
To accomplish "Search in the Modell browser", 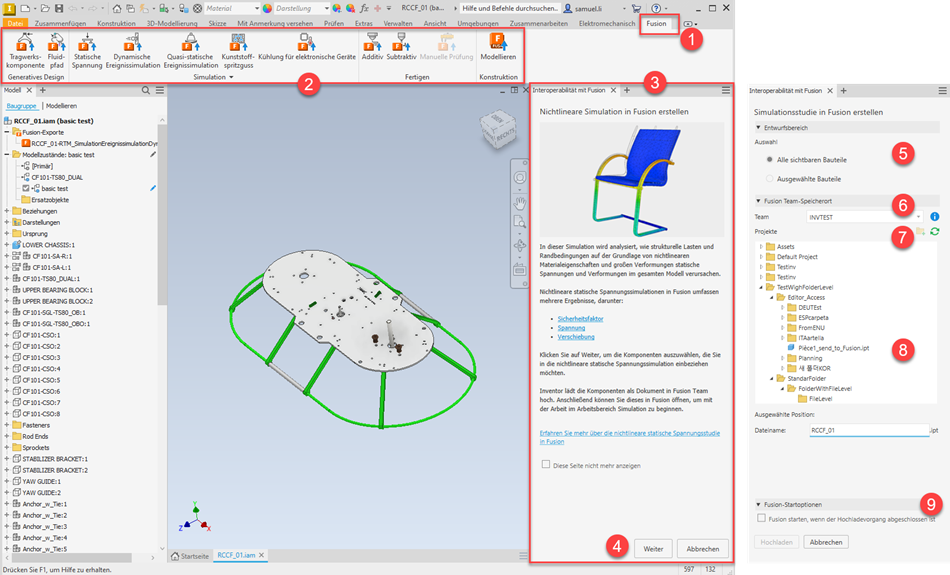I will tap(145, 90).
